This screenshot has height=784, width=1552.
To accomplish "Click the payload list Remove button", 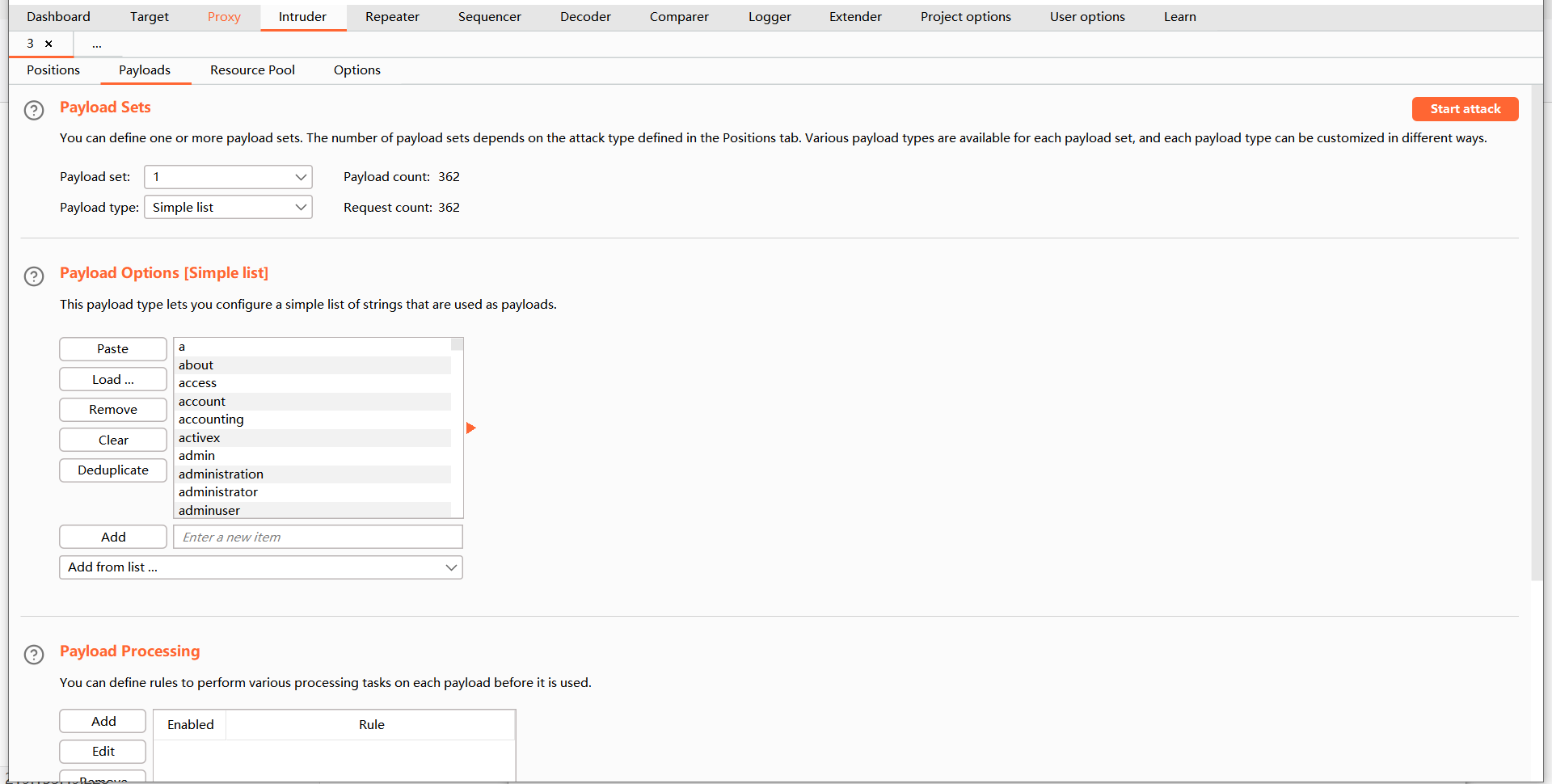I will point(113,410).
